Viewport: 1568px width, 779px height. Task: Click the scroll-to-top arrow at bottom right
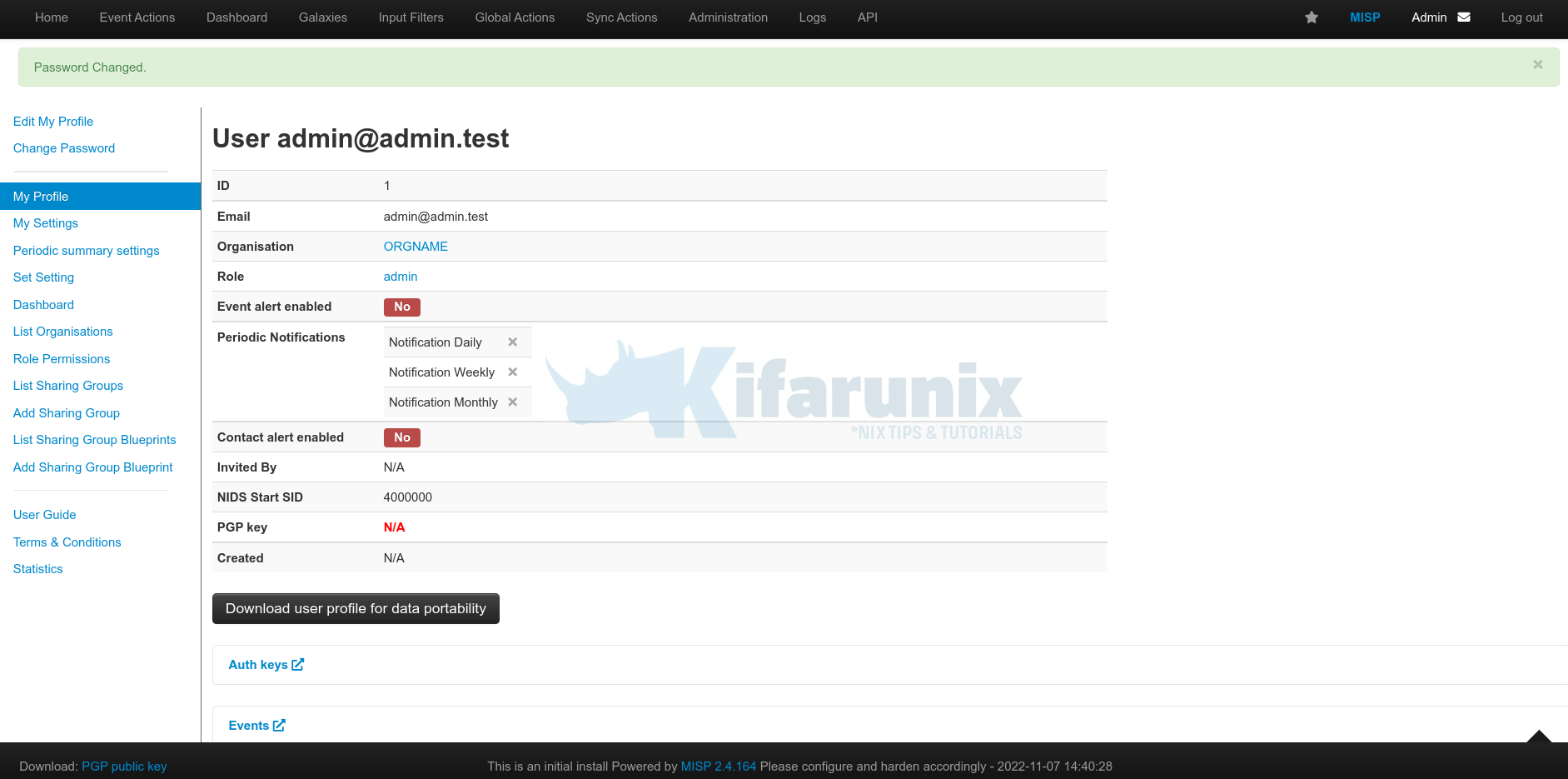point(1539,736)
